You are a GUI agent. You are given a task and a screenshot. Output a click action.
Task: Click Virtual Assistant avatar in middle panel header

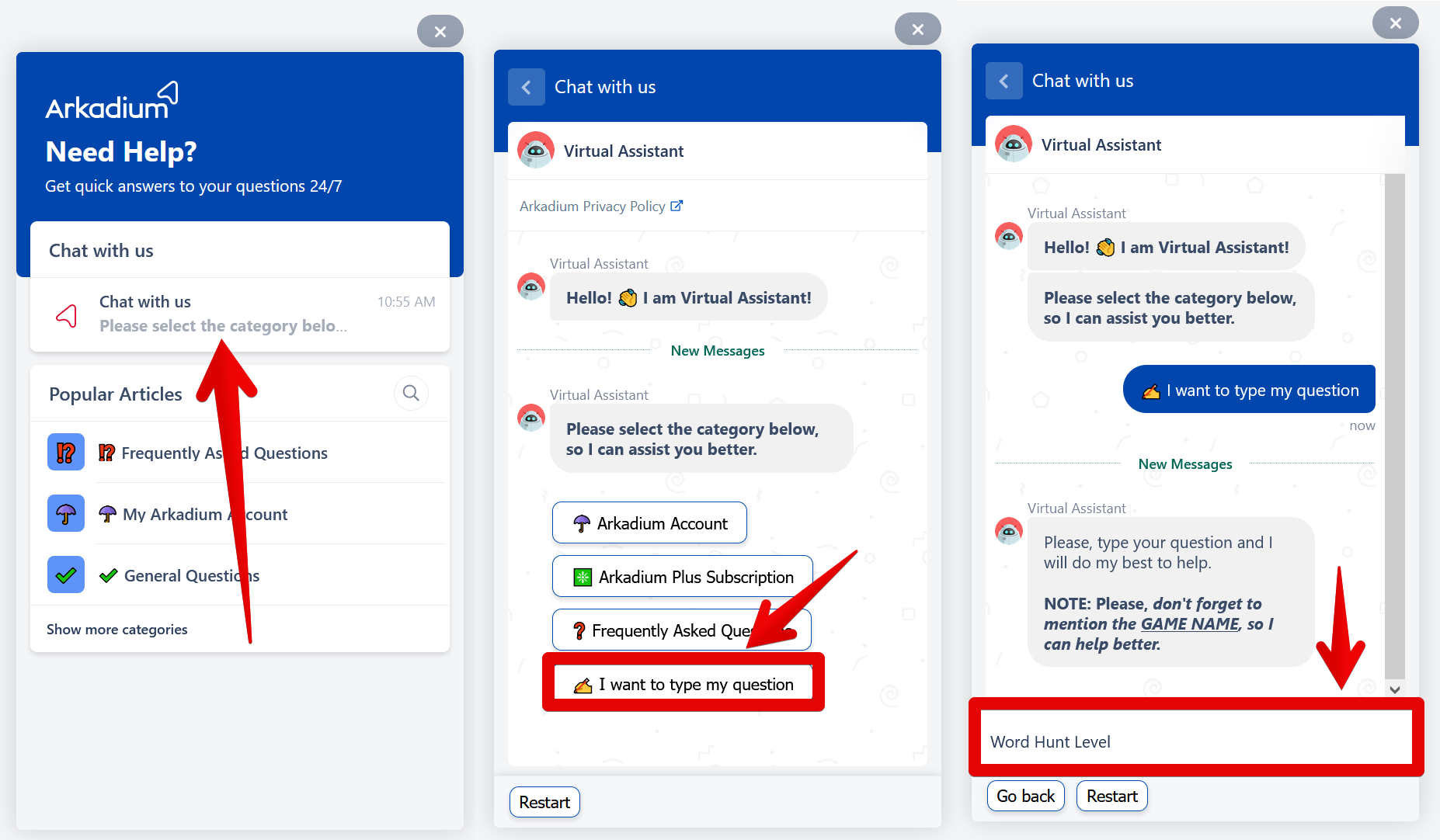click(x=536, y=151)
